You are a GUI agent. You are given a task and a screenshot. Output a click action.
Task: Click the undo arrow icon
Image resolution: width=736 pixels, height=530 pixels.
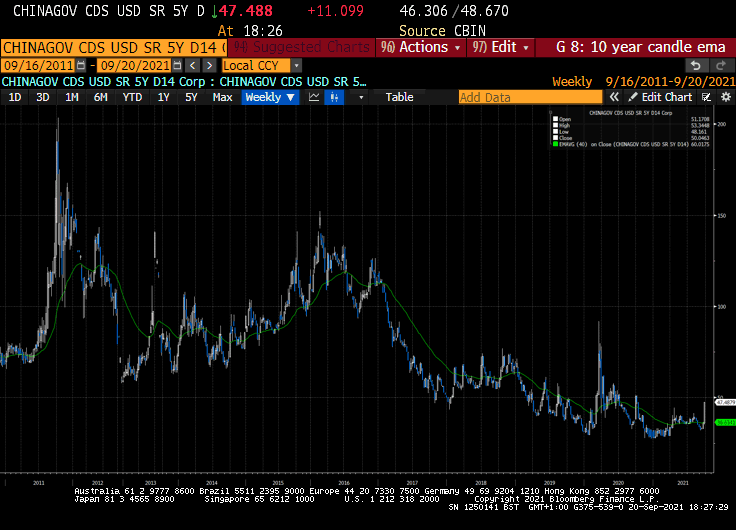696,65
